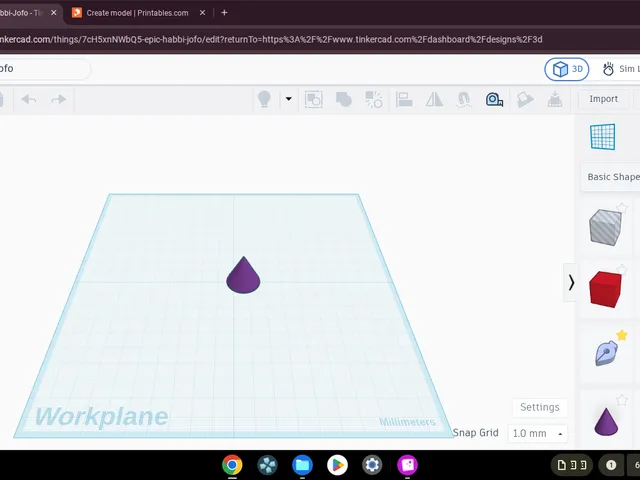This screenshot has height=480, width=640.
Task: Collapse the shapes panel with the chevron
Action: [x=571, y=282]
